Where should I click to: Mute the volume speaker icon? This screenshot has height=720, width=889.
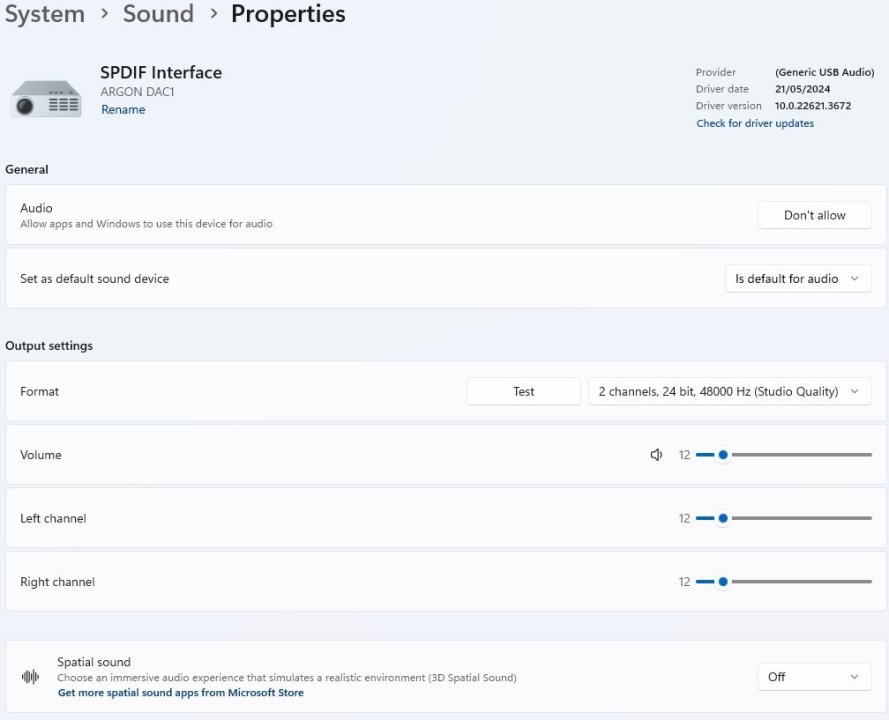coord(656,455)
